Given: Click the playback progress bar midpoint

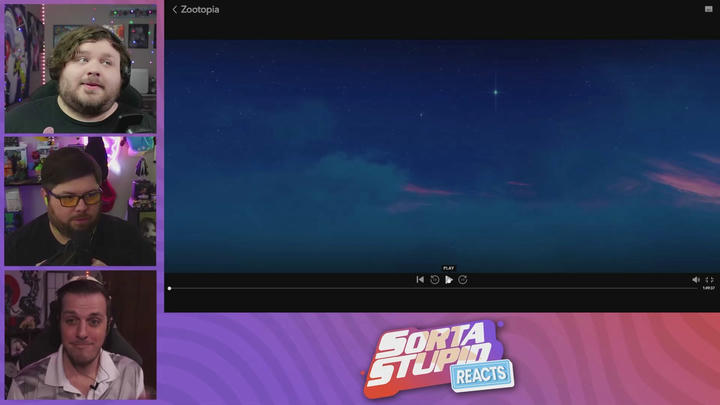Looking at the screenshot, I should (433, 288).
